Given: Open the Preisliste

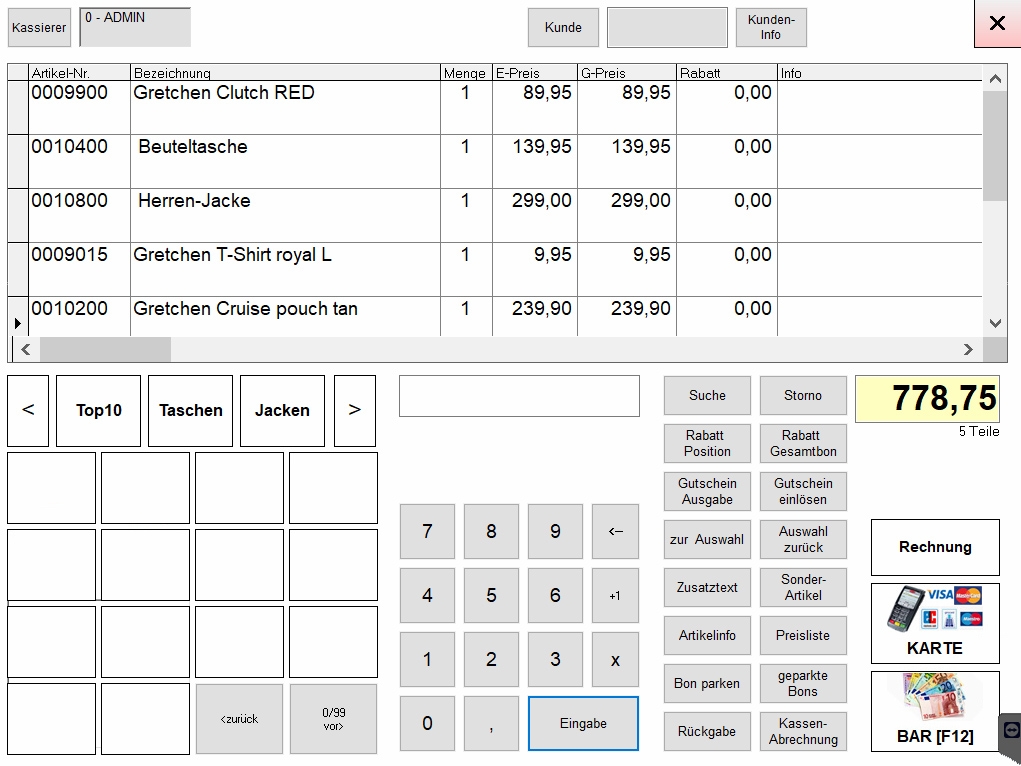Looking at the screenshot, I should pos(803,635).
